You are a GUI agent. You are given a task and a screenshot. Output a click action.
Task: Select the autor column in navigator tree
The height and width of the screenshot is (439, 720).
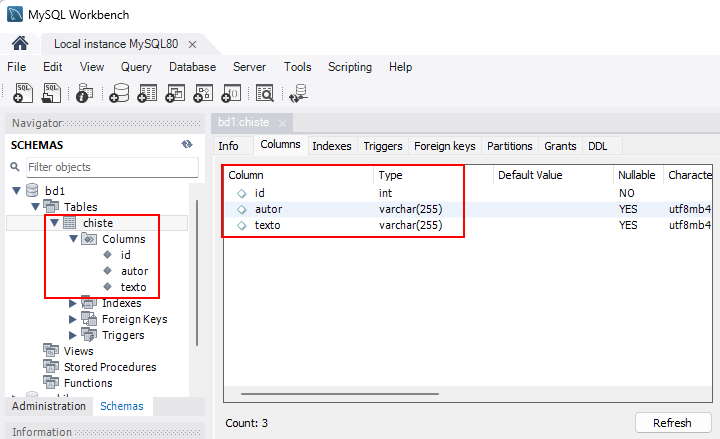pos(135,271)
